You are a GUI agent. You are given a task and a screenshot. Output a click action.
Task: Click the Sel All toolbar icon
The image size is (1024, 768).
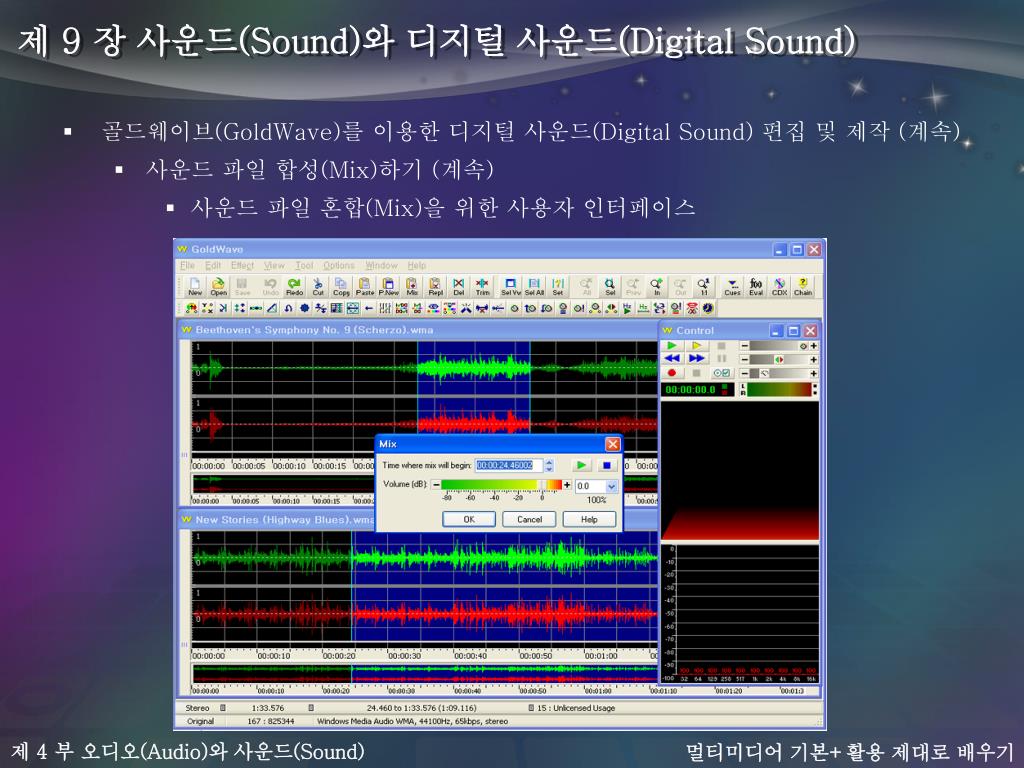tap(534, 286)
